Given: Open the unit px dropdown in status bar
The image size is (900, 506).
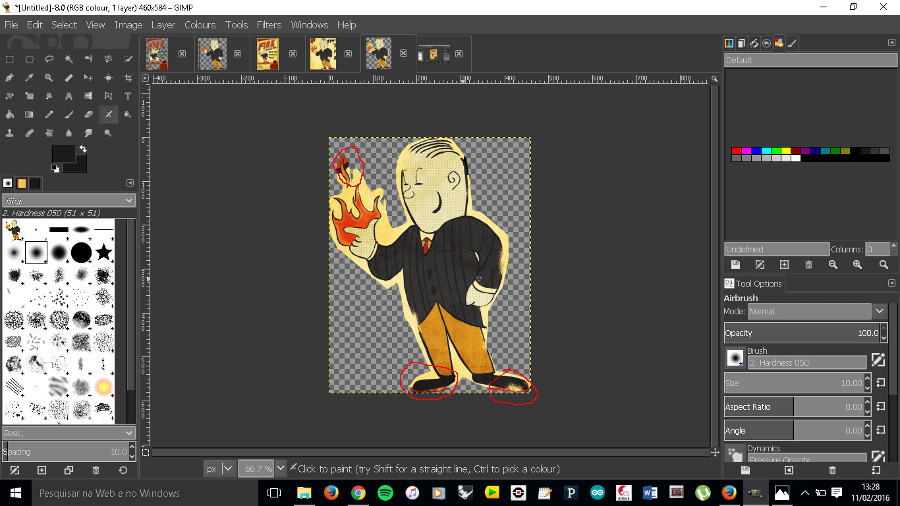Looking at the screenshot, I should 227,469.
